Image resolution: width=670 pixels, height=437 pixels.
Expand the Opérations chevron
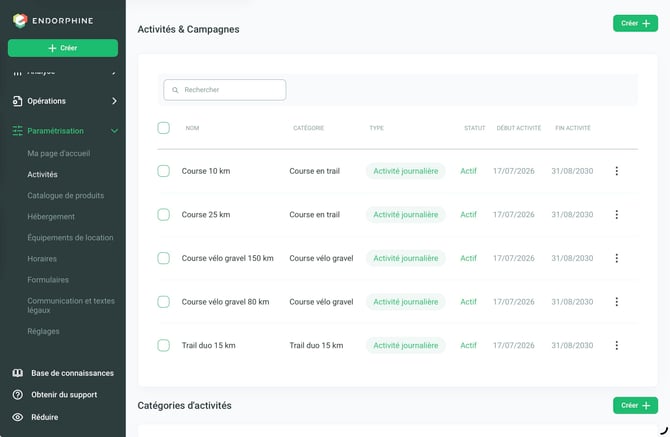click(114, 101)
